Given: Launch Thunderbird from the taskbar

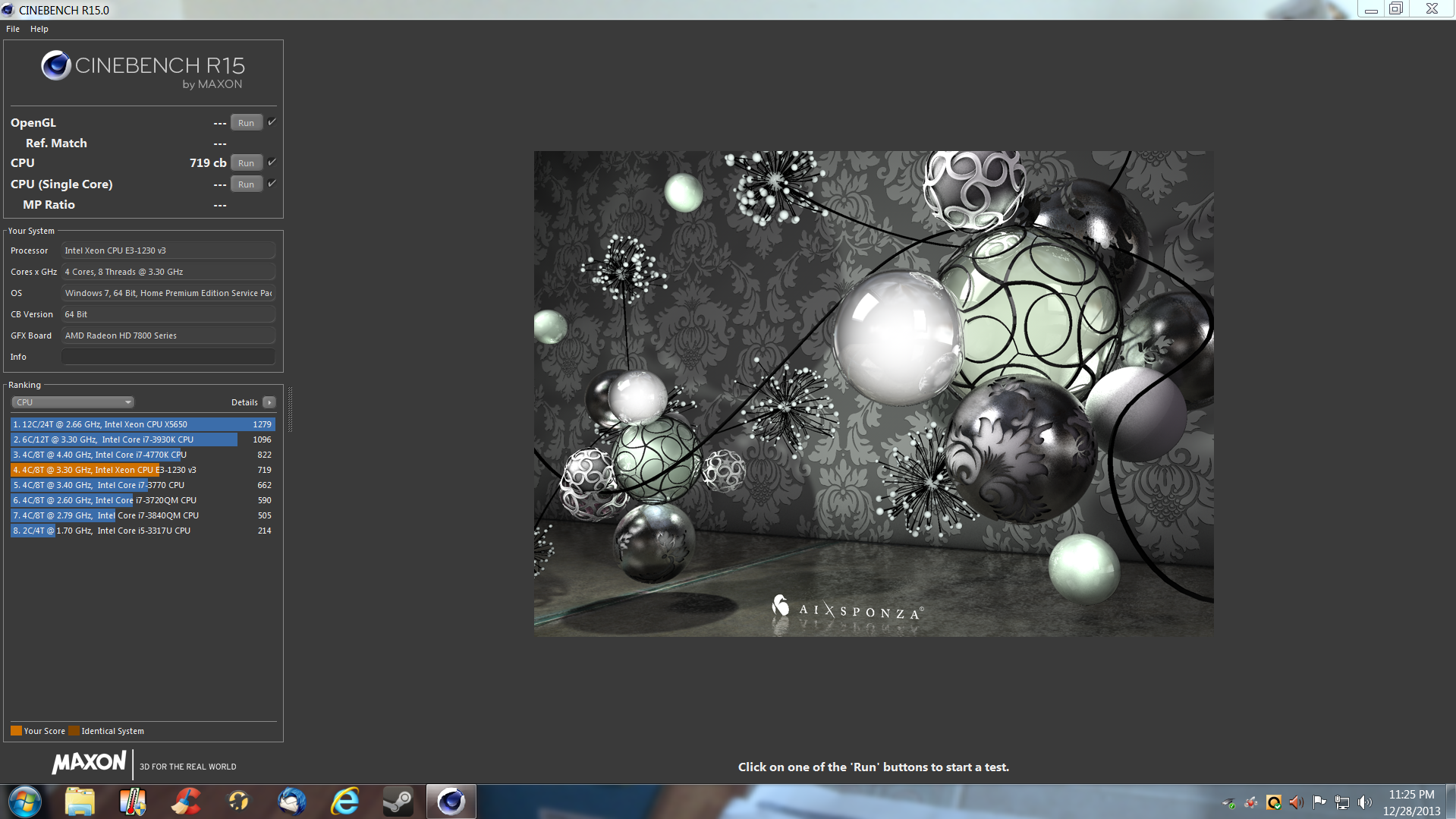Looking at the screenshot, I should coord(292,802).
